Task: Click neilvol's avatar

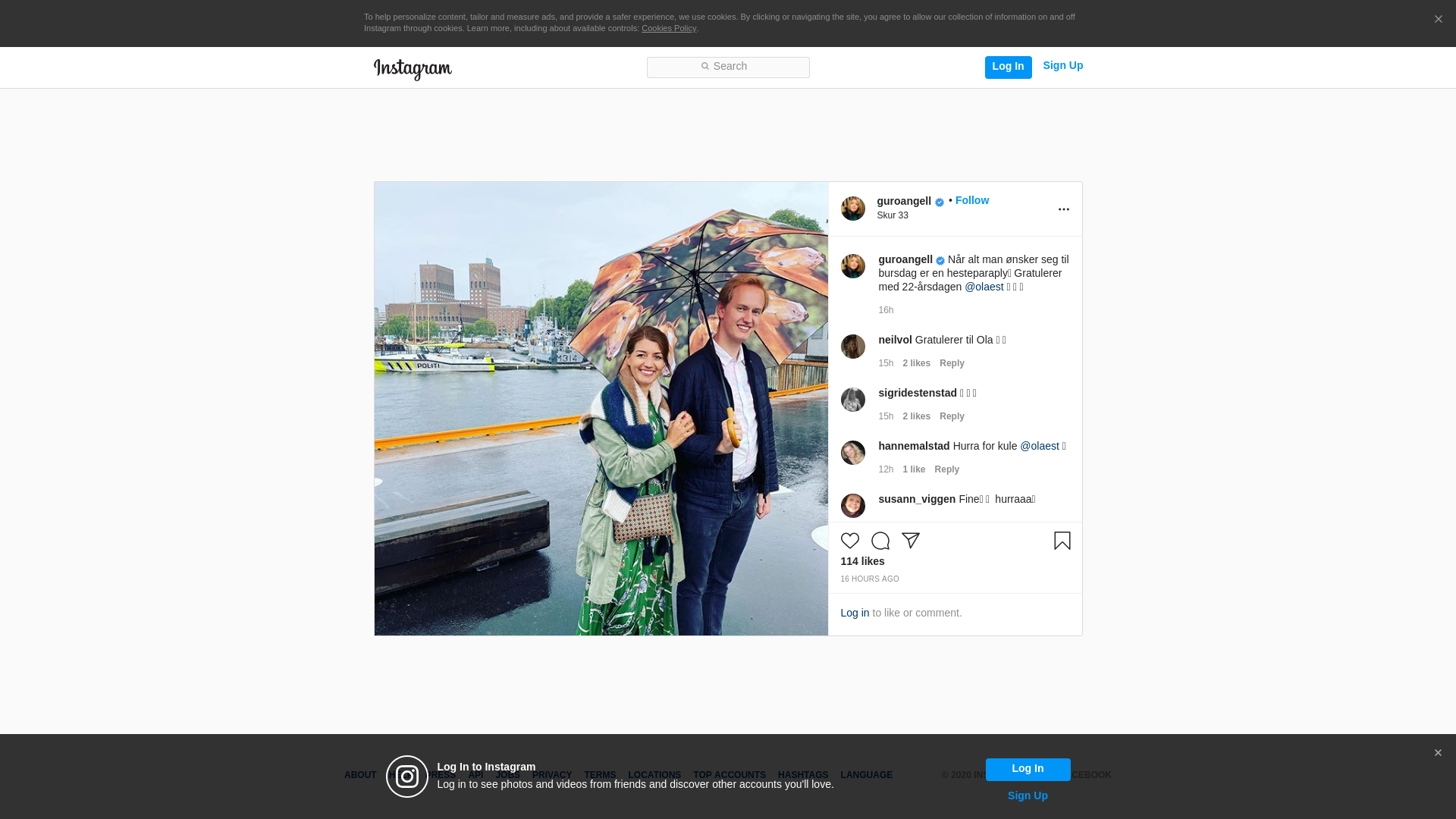Action: tap(853, 347)
